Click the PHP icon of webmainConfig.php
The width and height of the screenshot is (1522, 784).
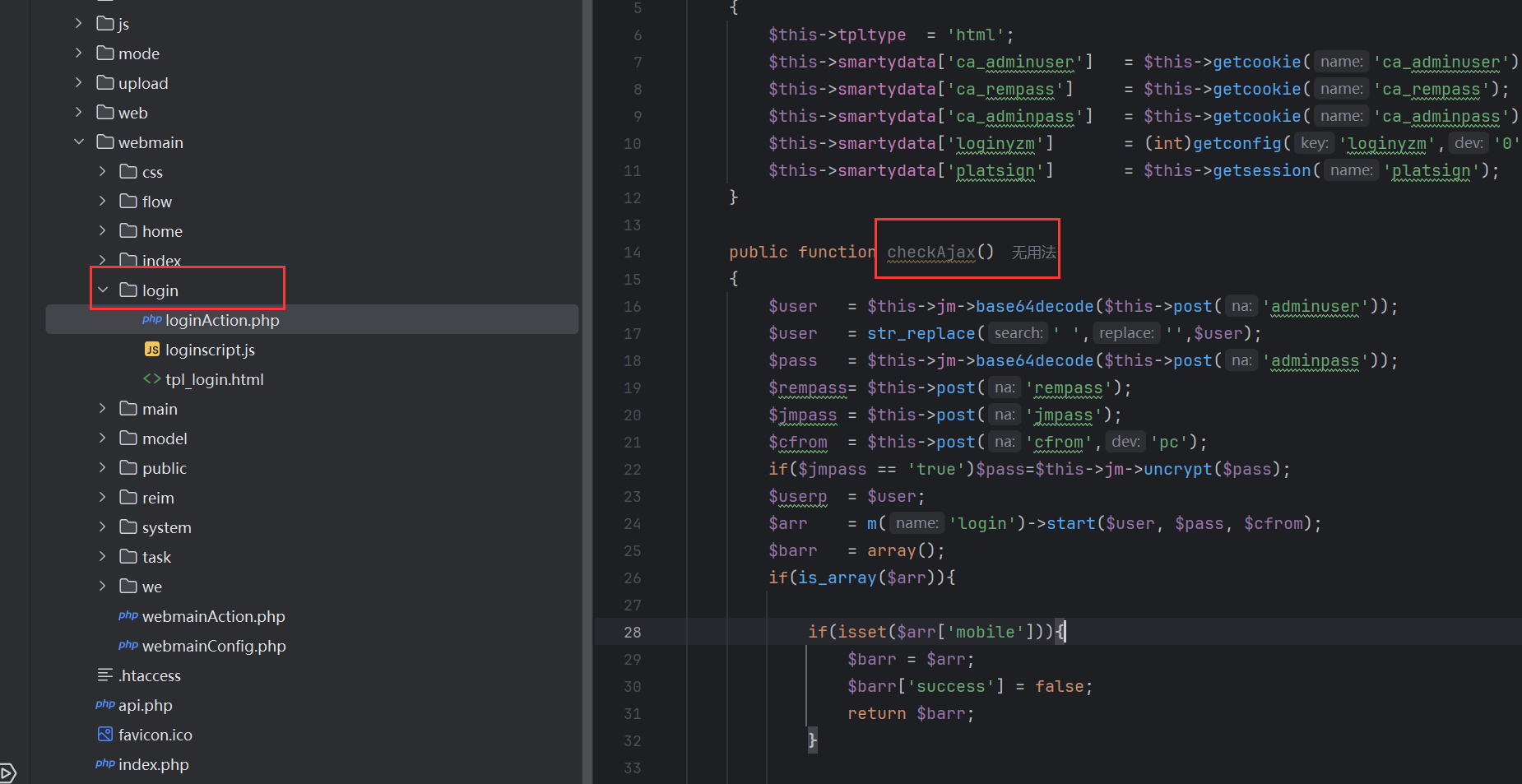coord(128,645)
